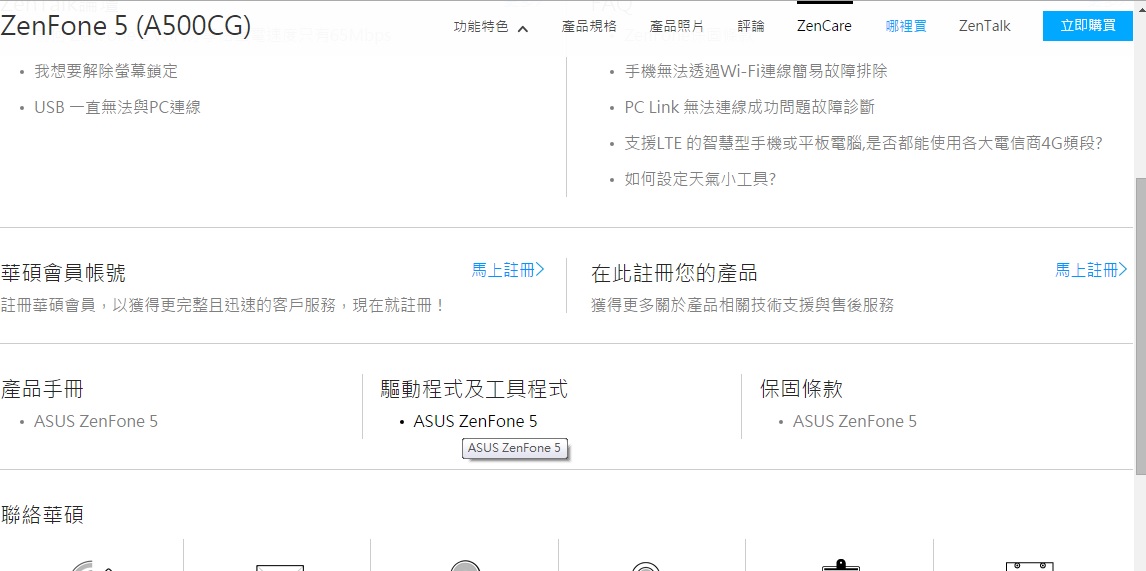Open ASUS ZenFone 5 under 驅動程式及工具程式
This screenshot has width=1146, height=571.
[x=475, y=421]
